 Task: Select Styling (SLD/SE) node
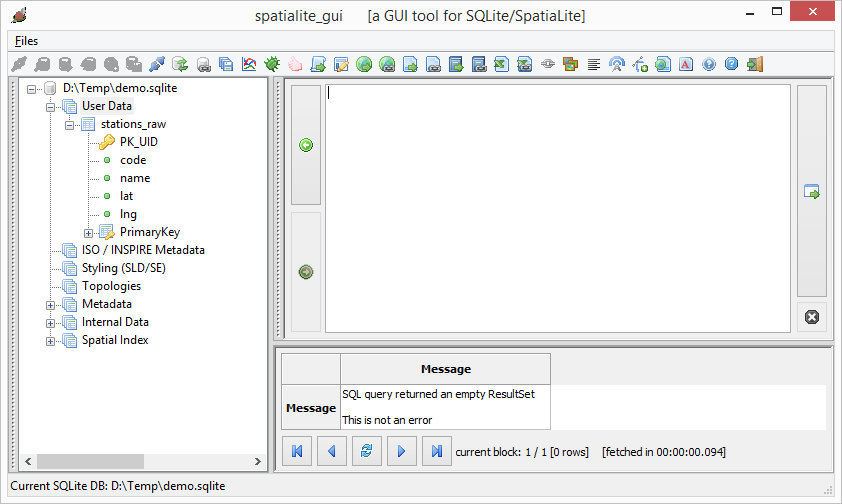pos(124,268)
